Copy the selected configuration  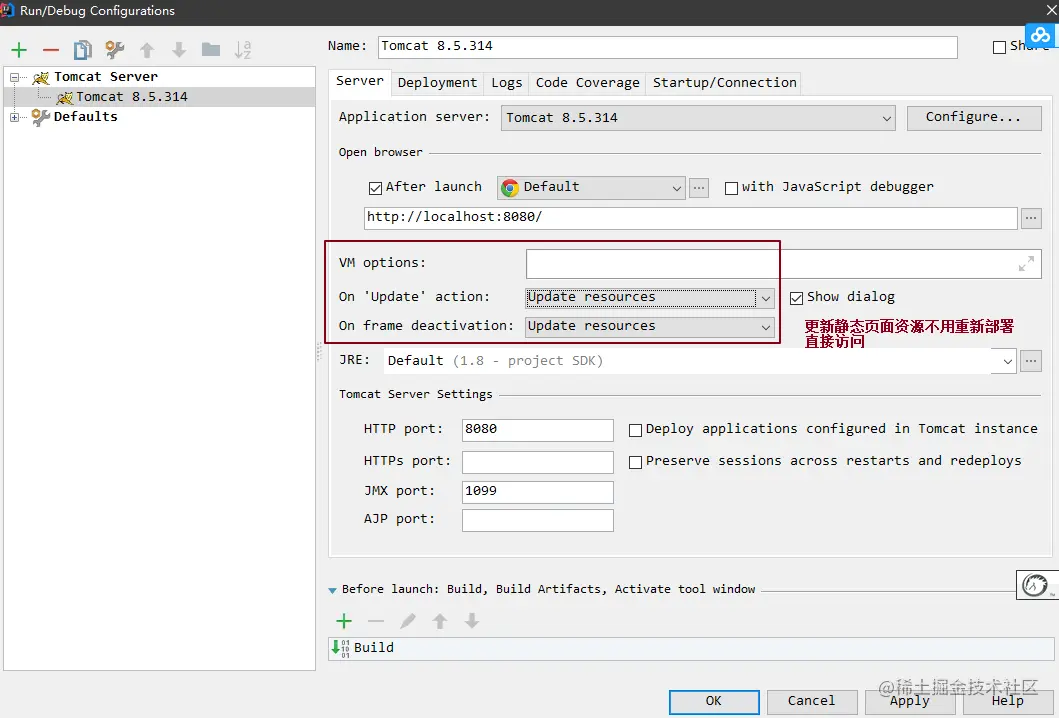click(82, 49)
